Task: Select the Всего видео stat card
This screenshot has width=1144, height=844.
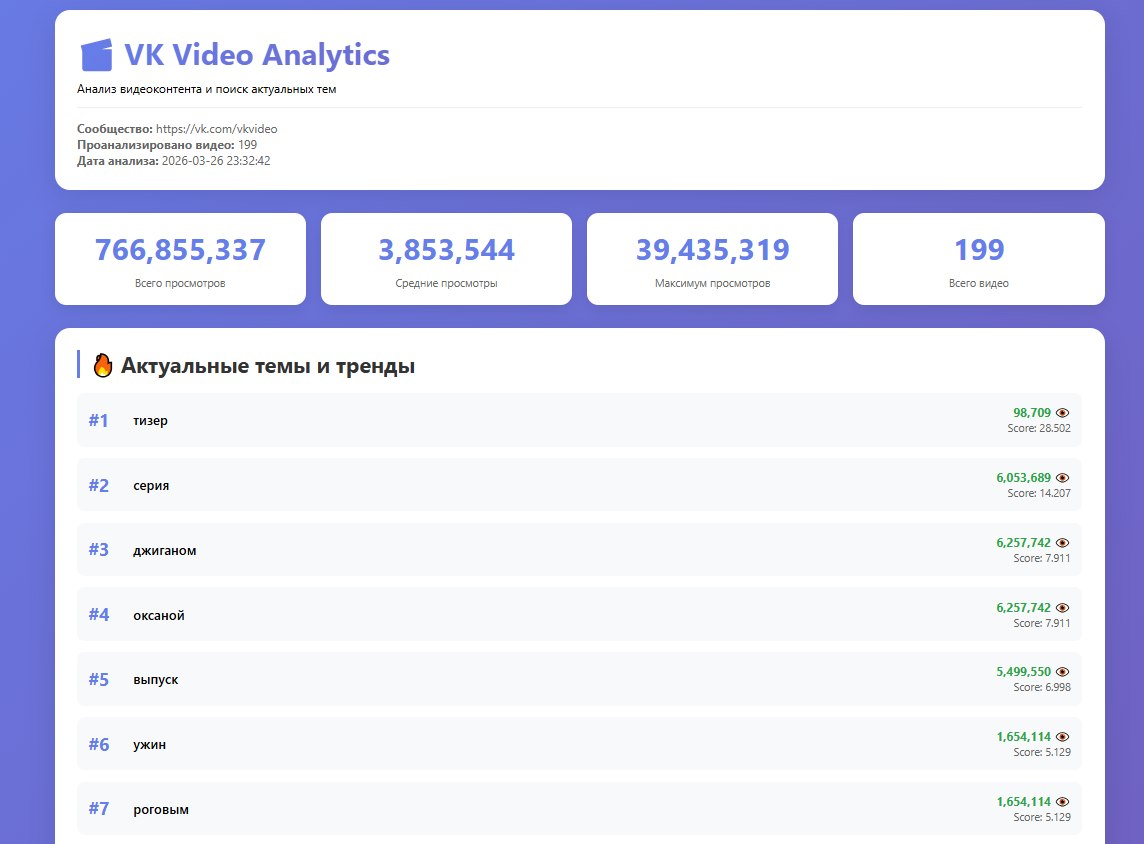Action: (978, 259)
